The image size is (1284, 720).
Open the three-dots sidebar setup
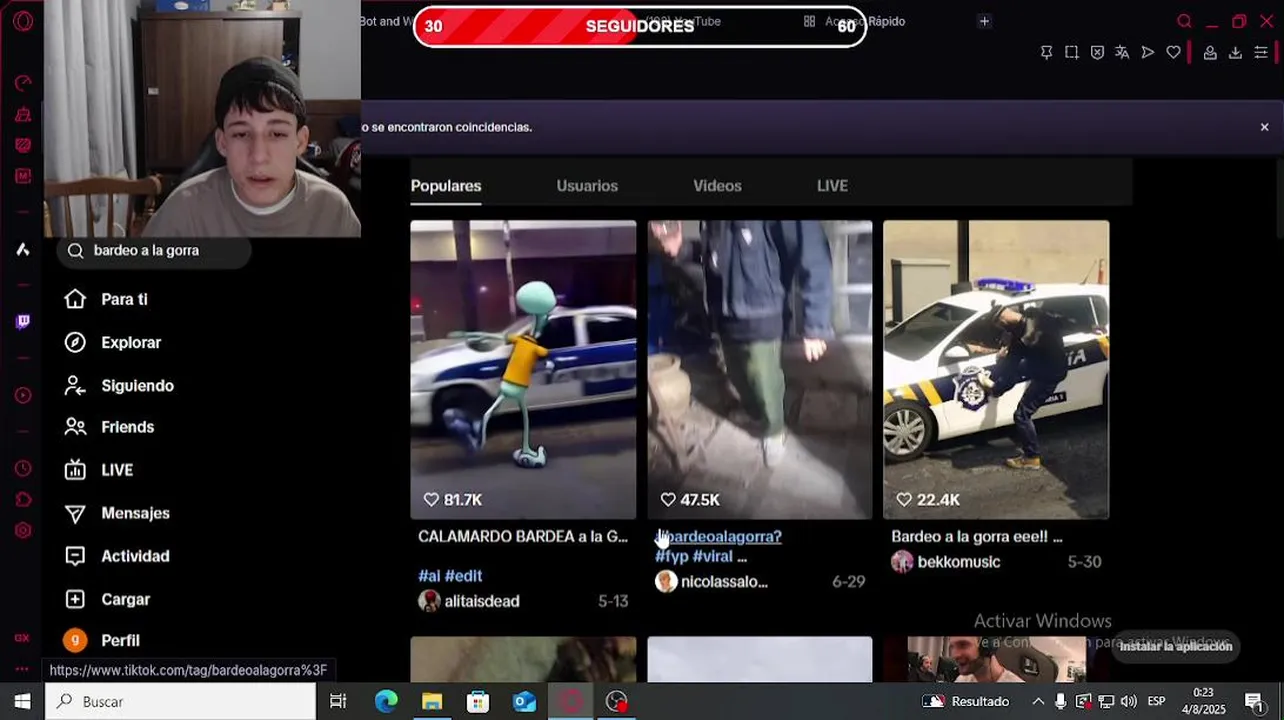tap(22, 669)
